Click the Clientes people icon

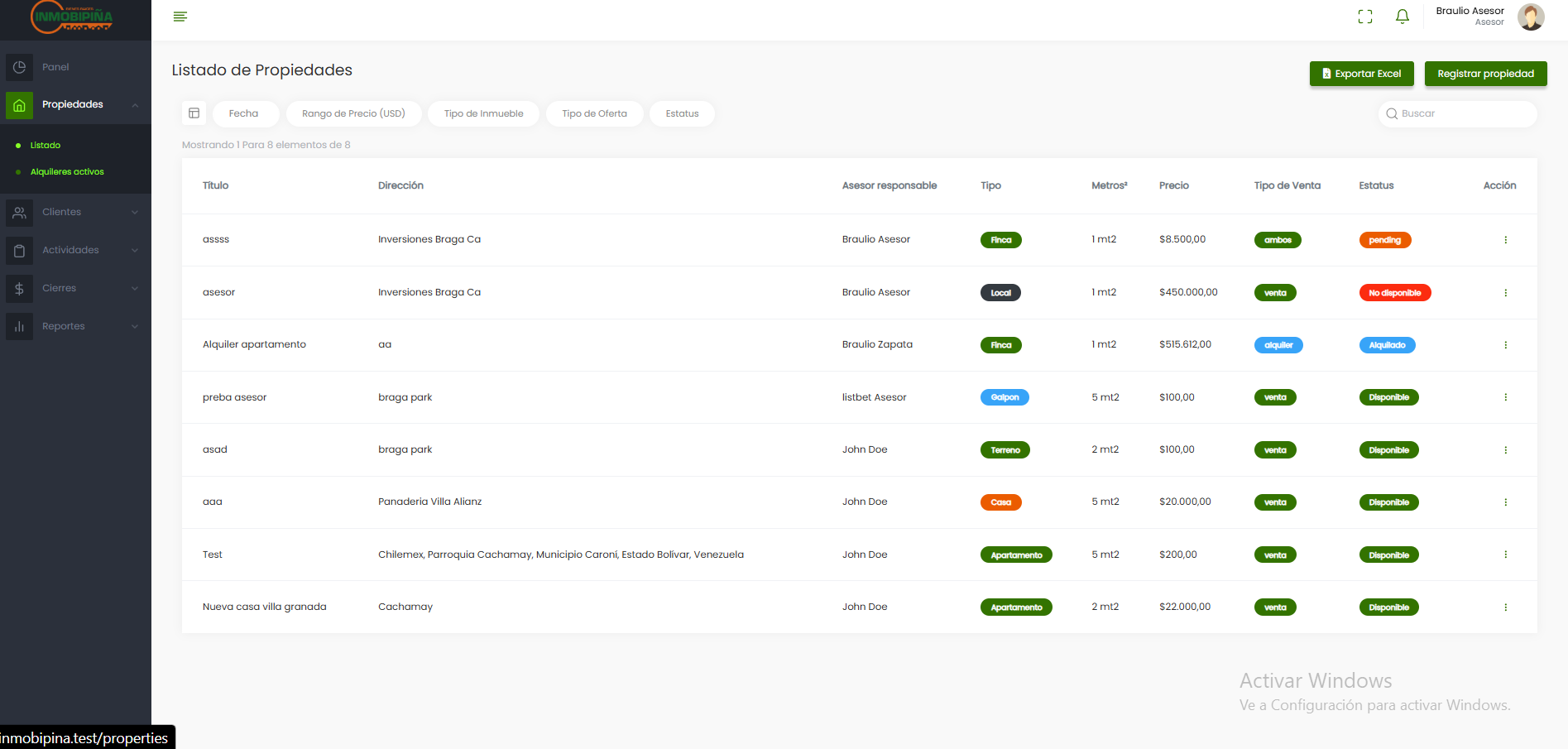tap(19, 213)
